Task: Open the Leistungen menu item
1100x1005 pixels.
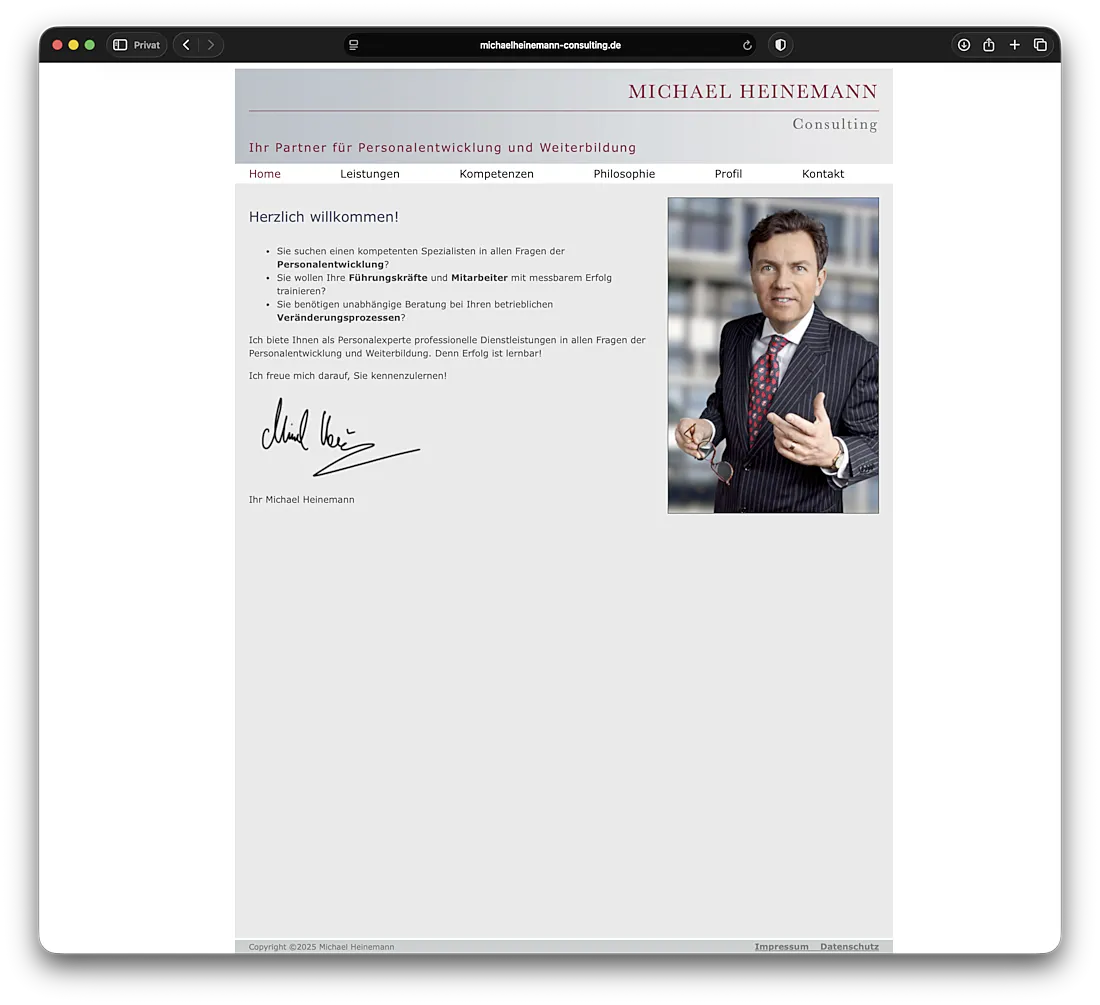Action: 370,174
